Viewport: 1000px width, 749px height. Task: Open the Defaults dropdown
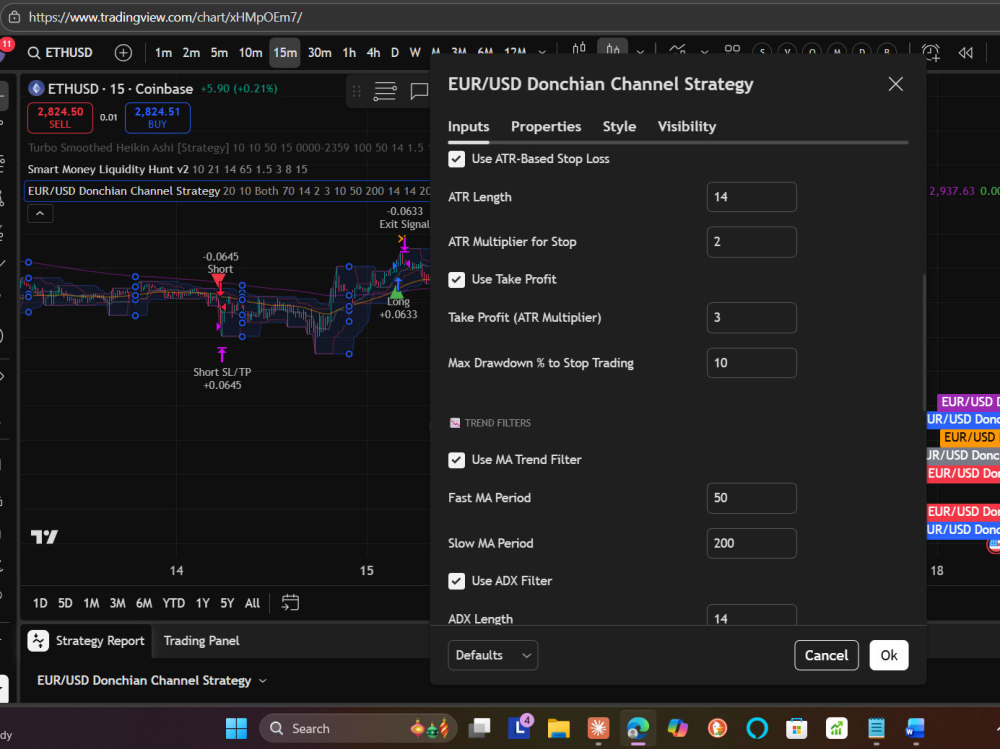492,655
